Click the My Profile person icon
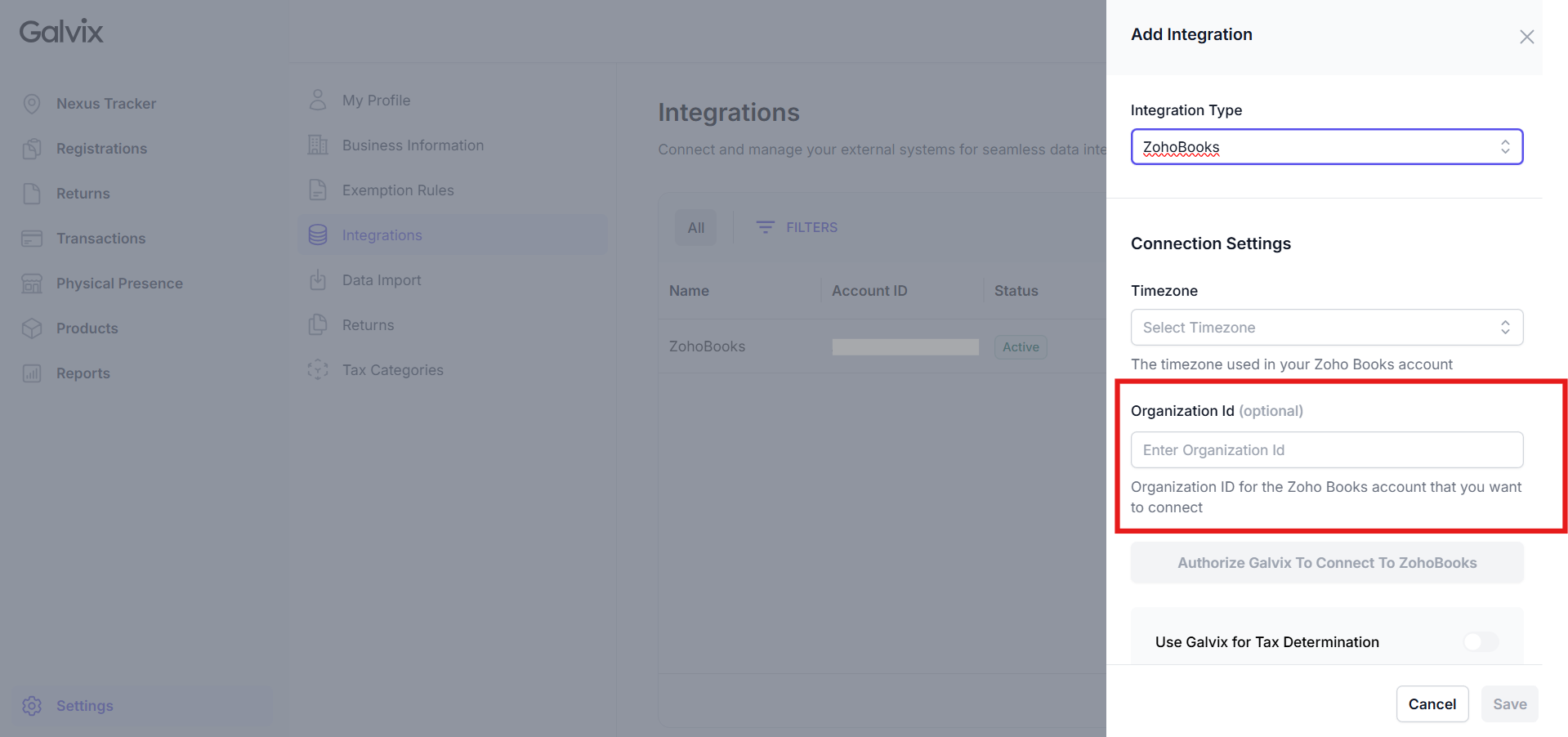The height and width of the screenshot is (737, 1568). pyautogui.click(x=318, y=100)
